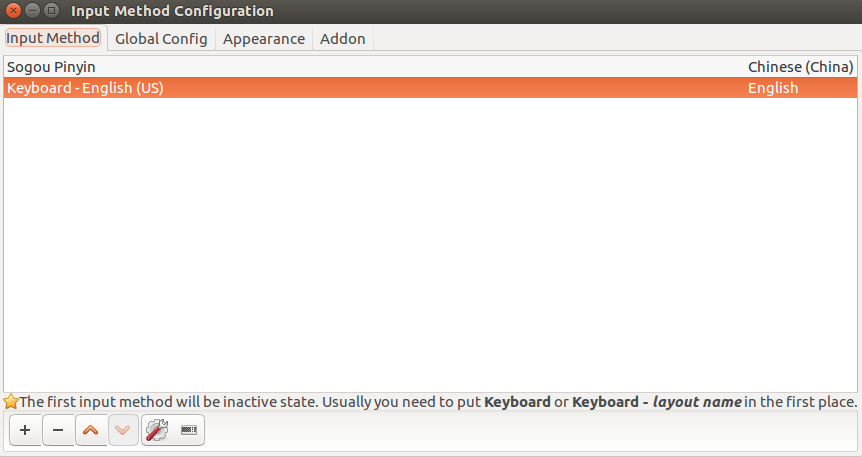862x457 pixels.
Task: Move selected input method down
Action: pos(123,430)
